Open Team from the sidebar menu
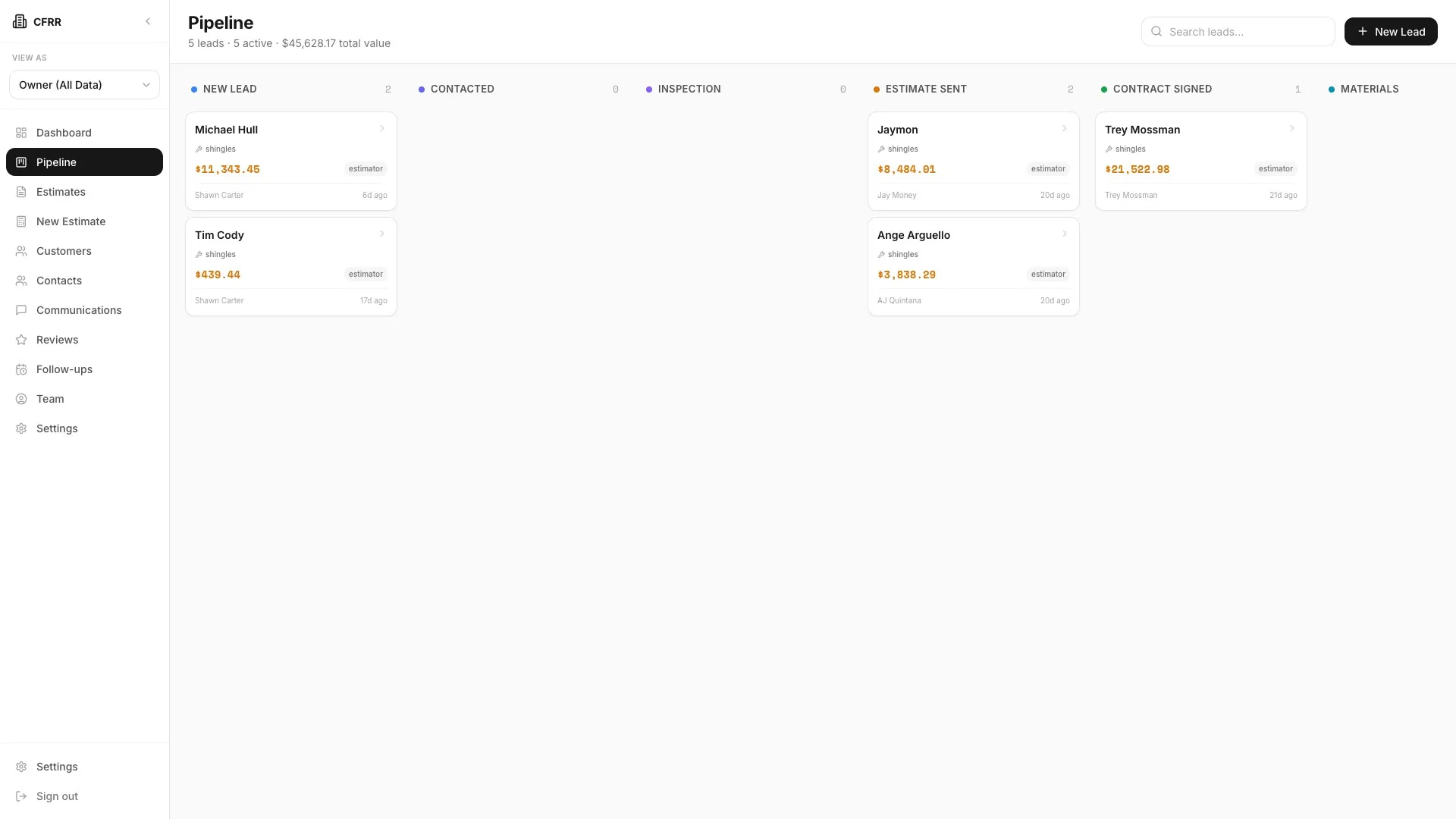This screenshot has width=1456, height=819. coord(49,399)
